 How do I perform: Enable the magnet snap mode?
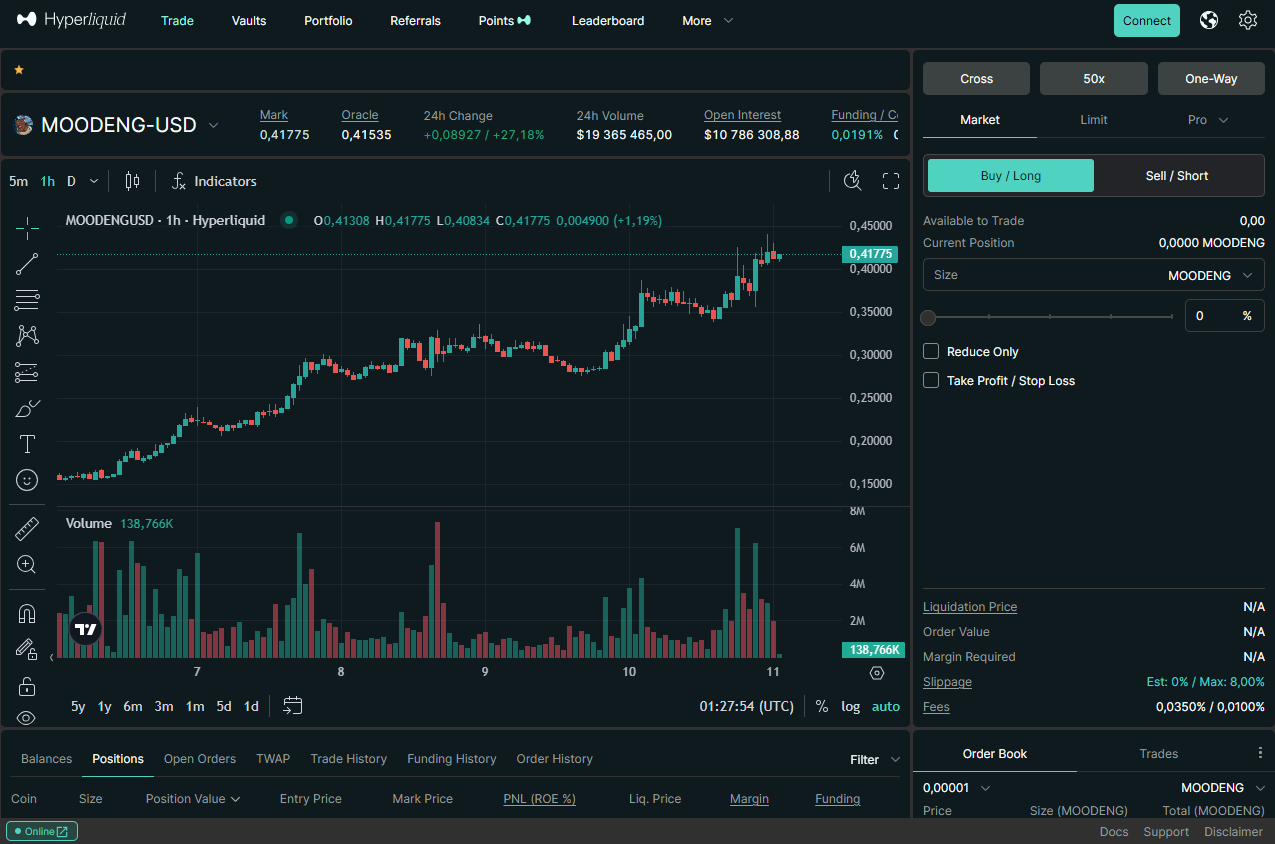coord(27,614)
